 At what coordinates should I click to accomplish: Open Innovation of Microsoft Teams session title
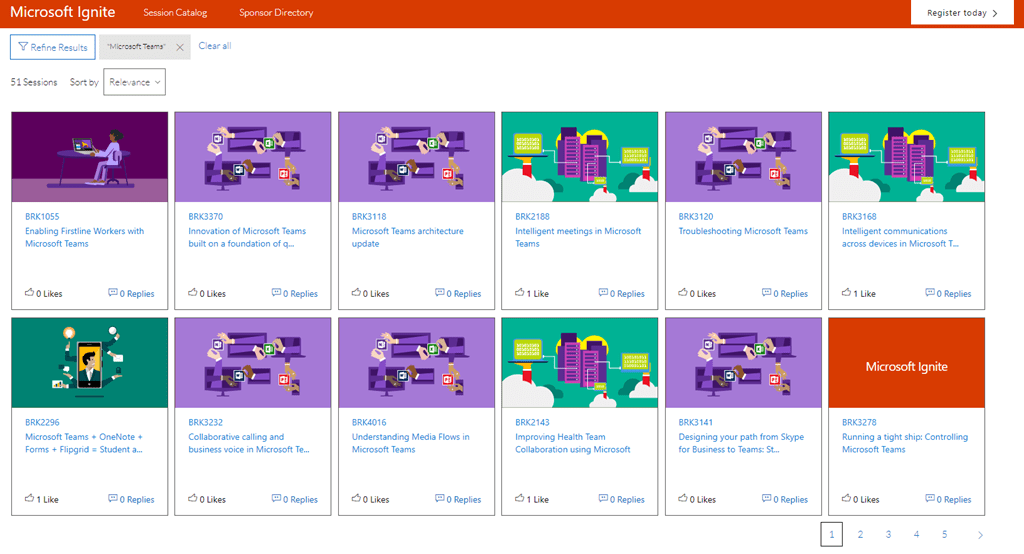point(247,237)
